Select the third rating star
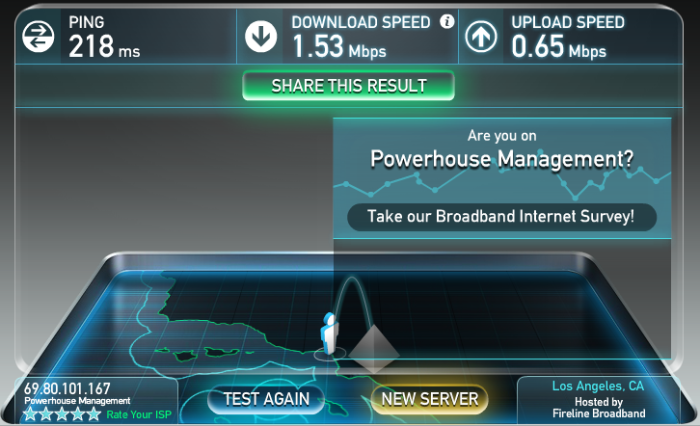The height and width of the screenshot is (426, 700). 62,414
